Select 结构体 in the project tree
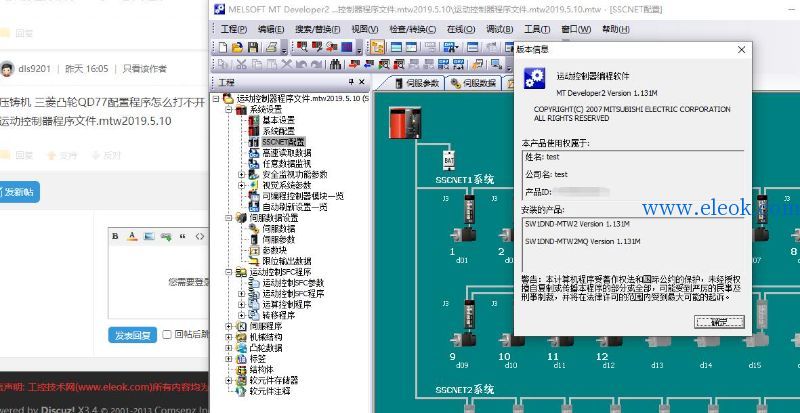This screenshot has width=800, height=413. click(x=262, y=370)
